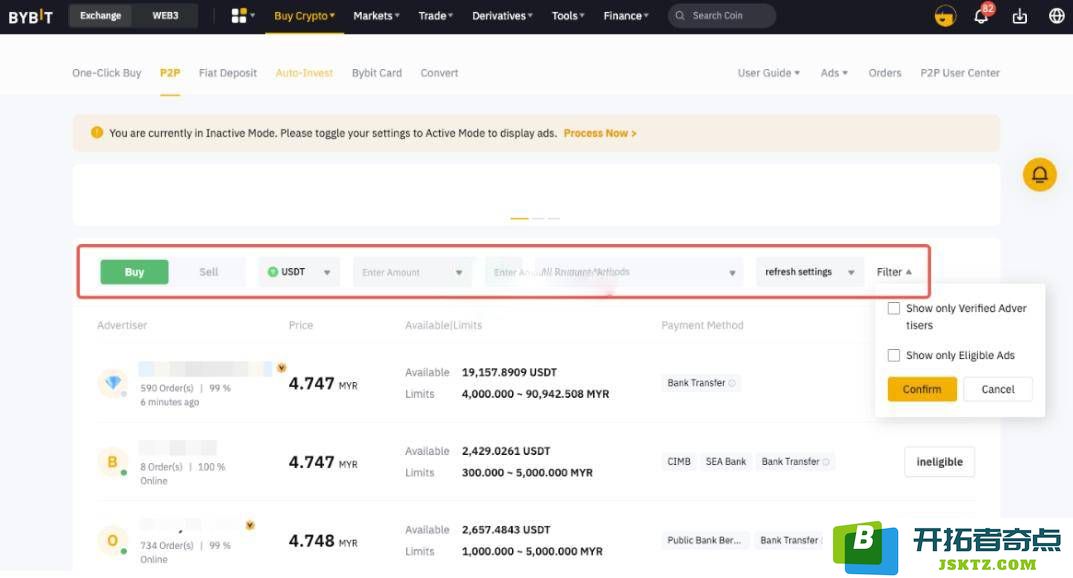Viewport: 1073px width, 578px height.
Task: Click Bank Transfer info icon in CIMB row
Action: coord(825,462)
